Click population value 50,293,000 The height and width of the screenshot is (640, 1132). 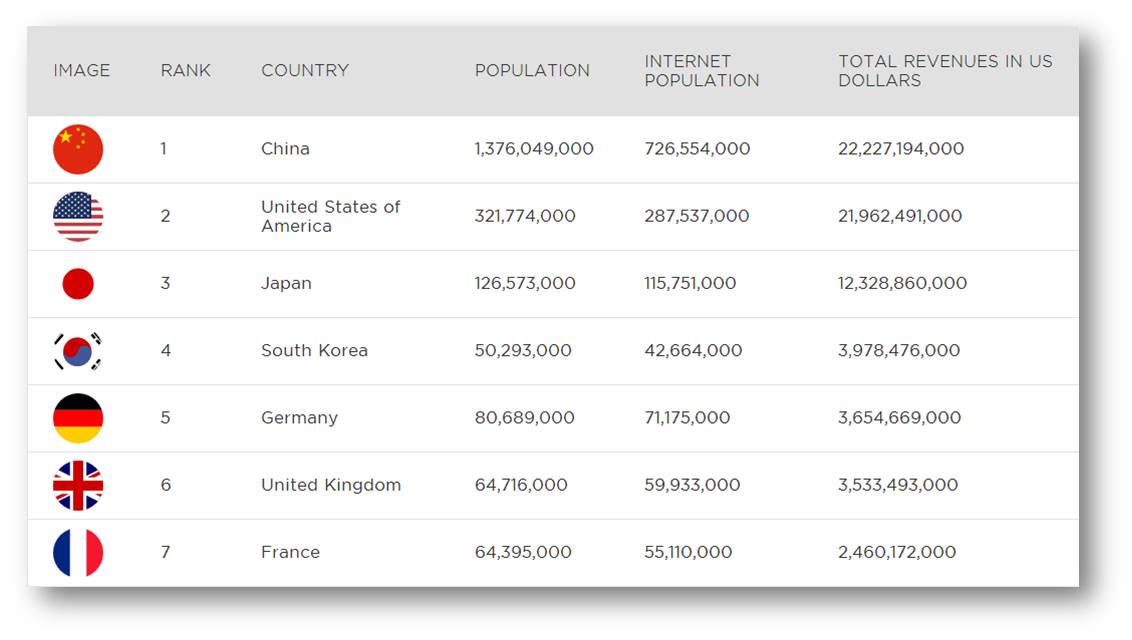[523, 351]
